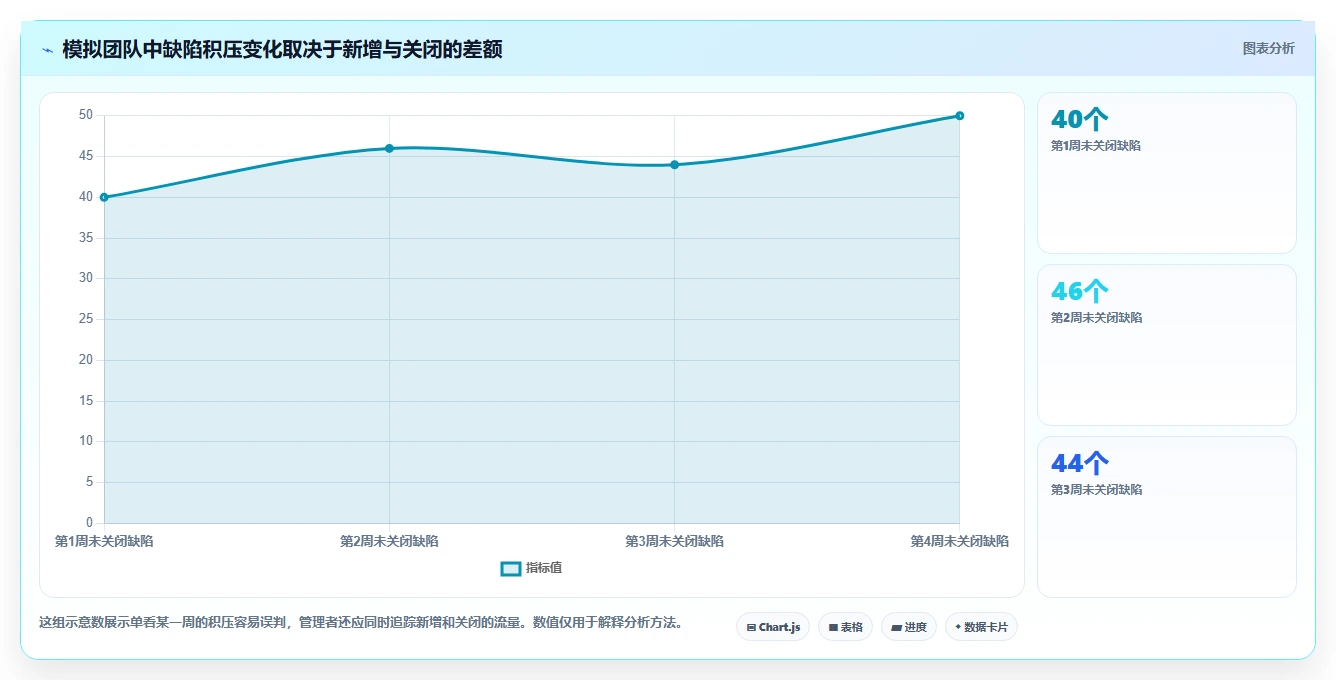Image resolution: width=1336 pixels, height=680 pixels.
Task: Click card caption 第3周未关闭缺陷
Action: (1096, 489)
